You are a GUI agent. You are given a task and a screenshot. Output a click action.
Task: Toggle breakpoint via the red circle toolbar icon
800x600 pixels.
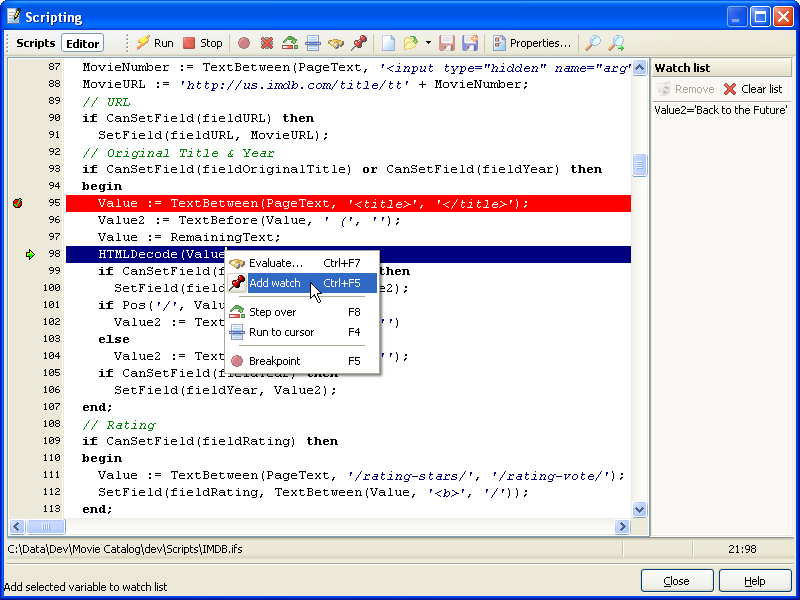pyautogui.click(x=244, y=43)
